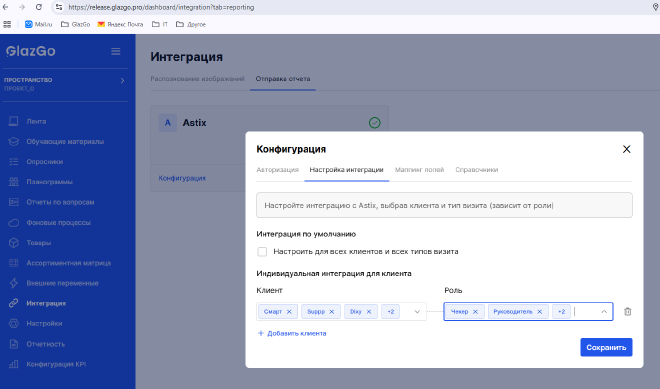Open the apps grid icon in the bookmarks bar
The image size is (660, 389).
(x=7, y=24)
